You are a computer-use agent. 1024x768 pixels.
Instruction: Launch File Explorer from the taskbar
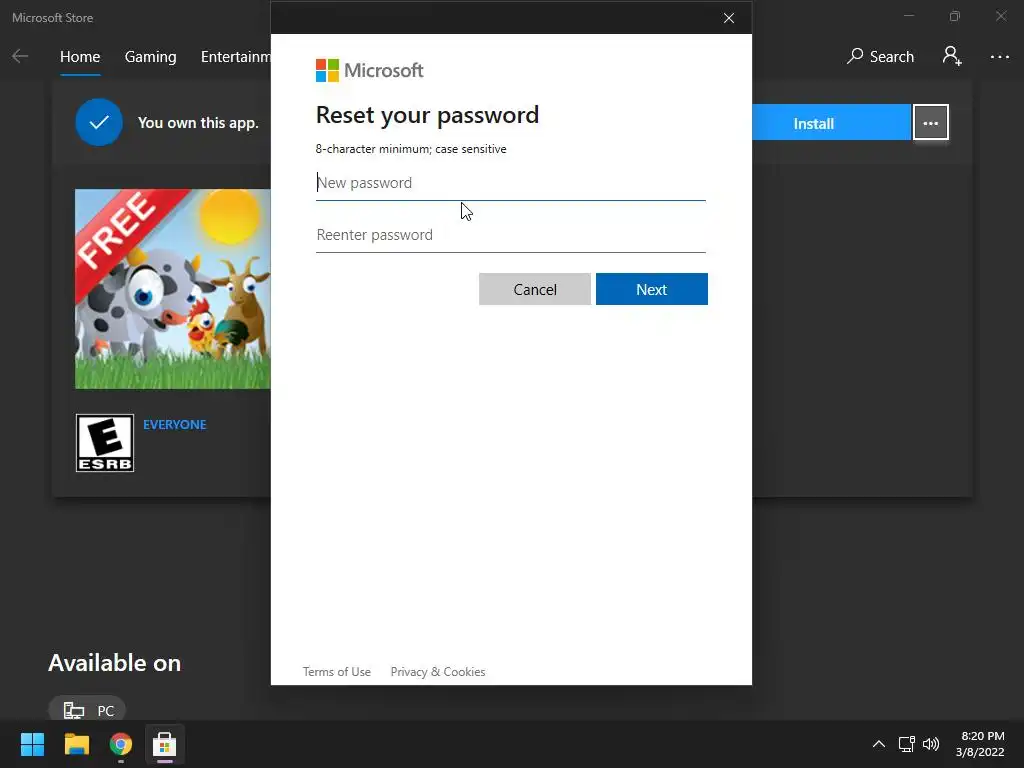[76, 744]
